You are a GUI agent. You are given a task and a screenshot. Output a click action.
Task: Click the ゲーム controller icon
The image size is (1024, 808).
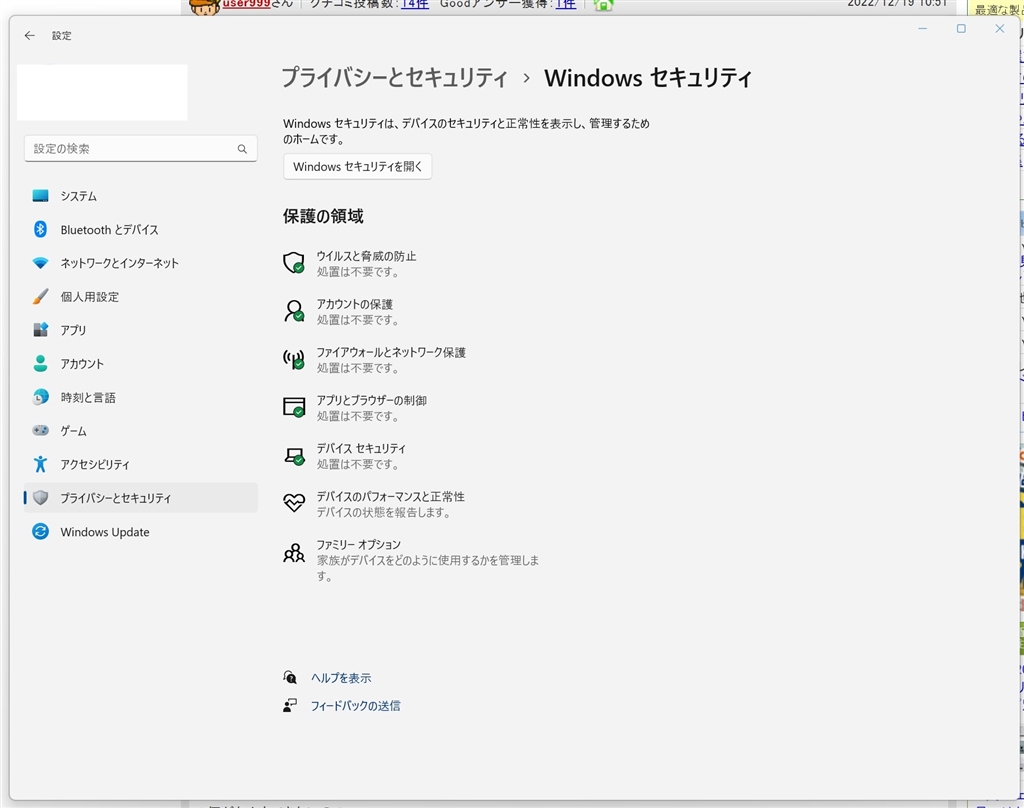tap(40, 430)
